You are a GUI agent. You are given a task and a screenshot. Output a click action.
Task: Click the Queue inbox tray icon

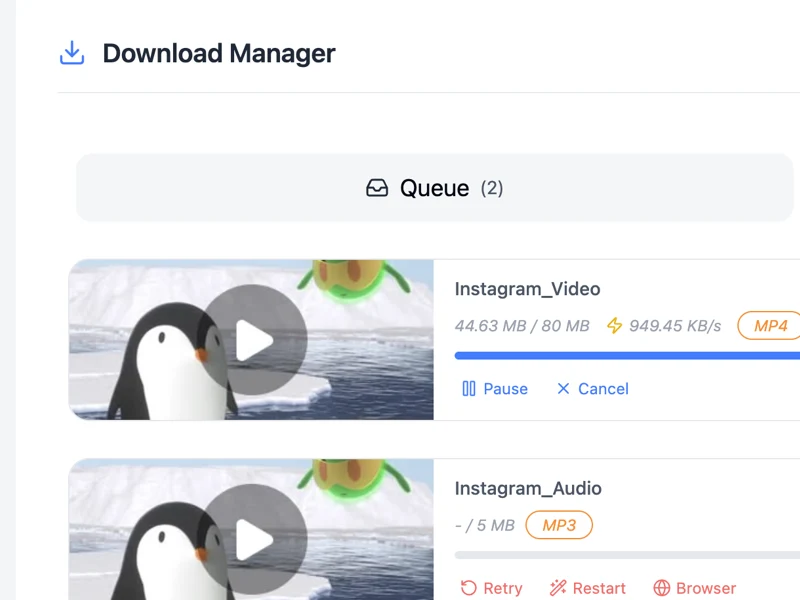point(377,188)
